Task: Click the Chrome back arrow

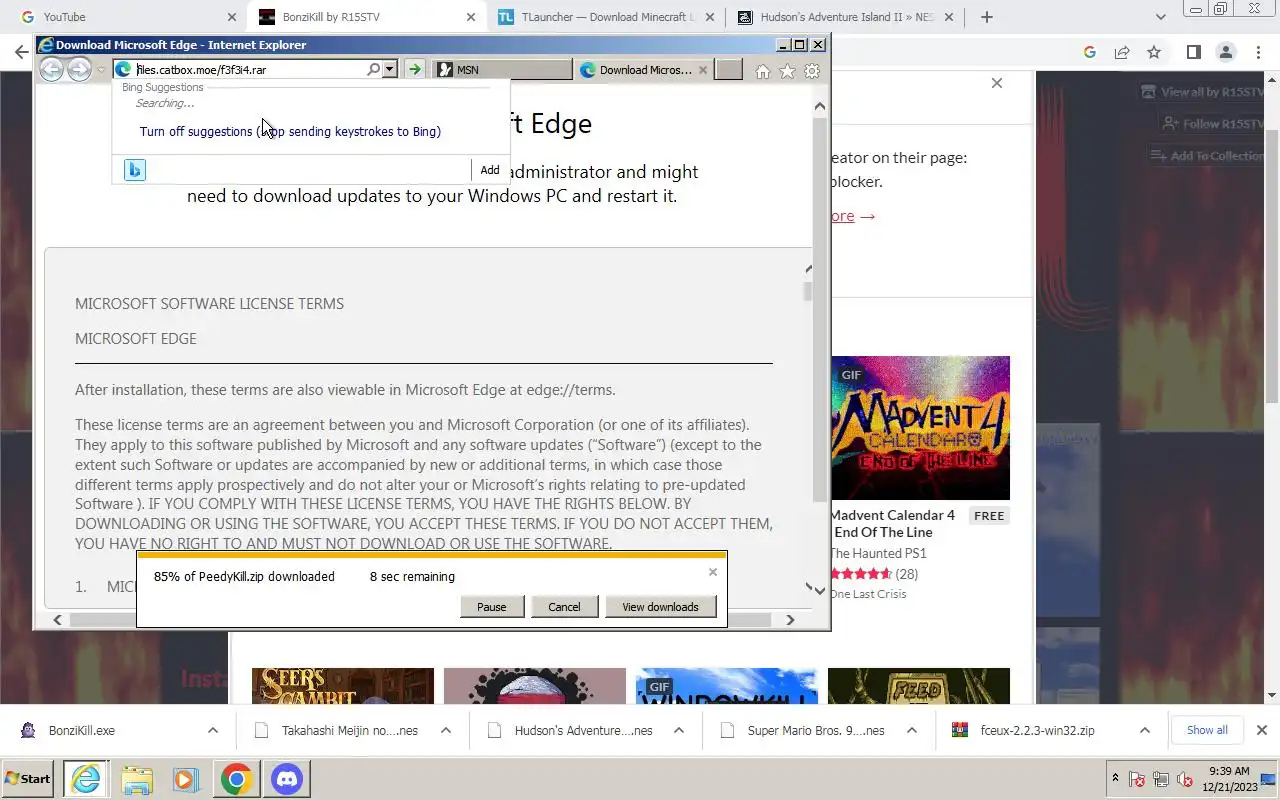Action: [21, 52]
